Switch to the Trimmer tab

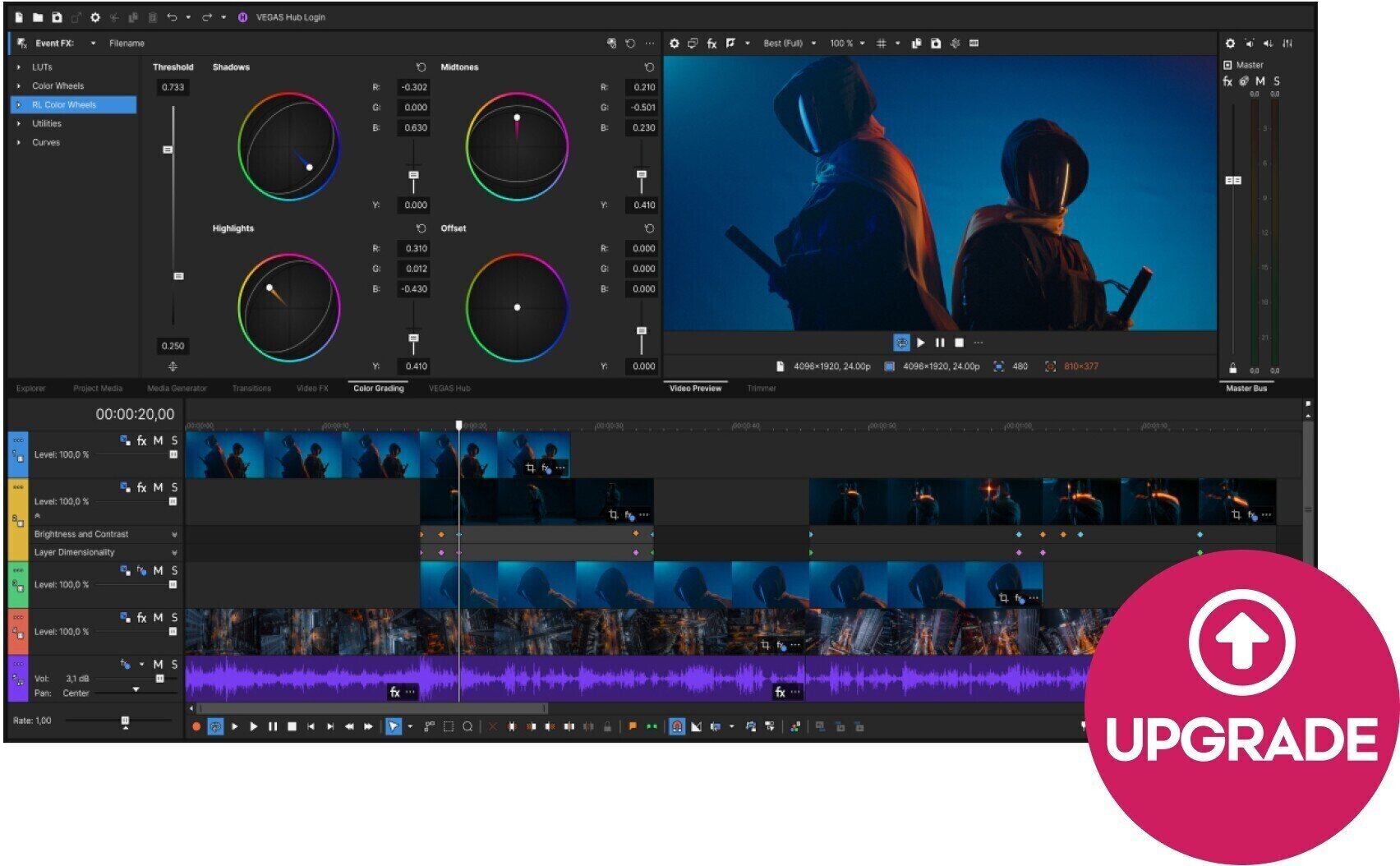tap(761, 388)
